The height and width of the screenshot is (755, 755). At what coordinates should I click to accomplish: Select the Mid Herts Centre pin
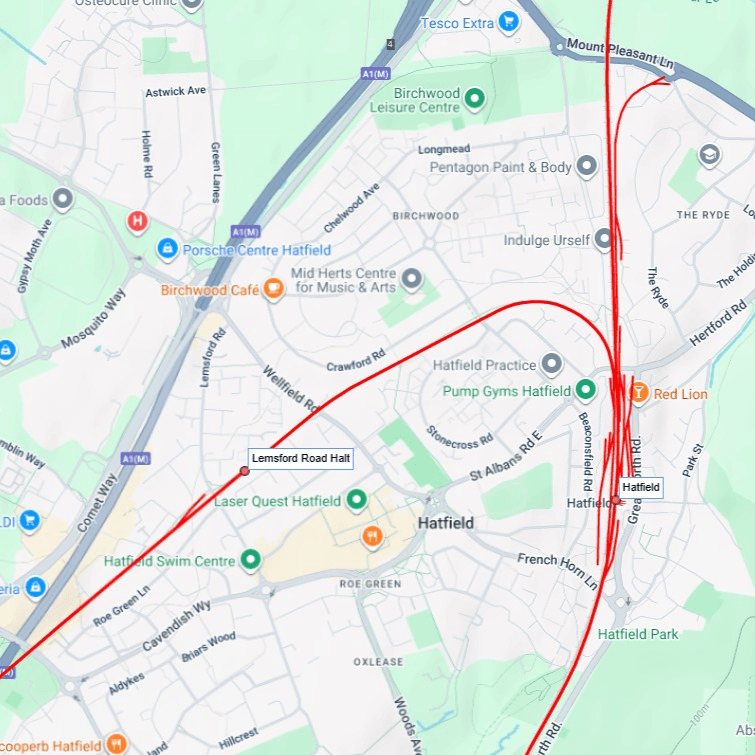(x=412, y=280)
